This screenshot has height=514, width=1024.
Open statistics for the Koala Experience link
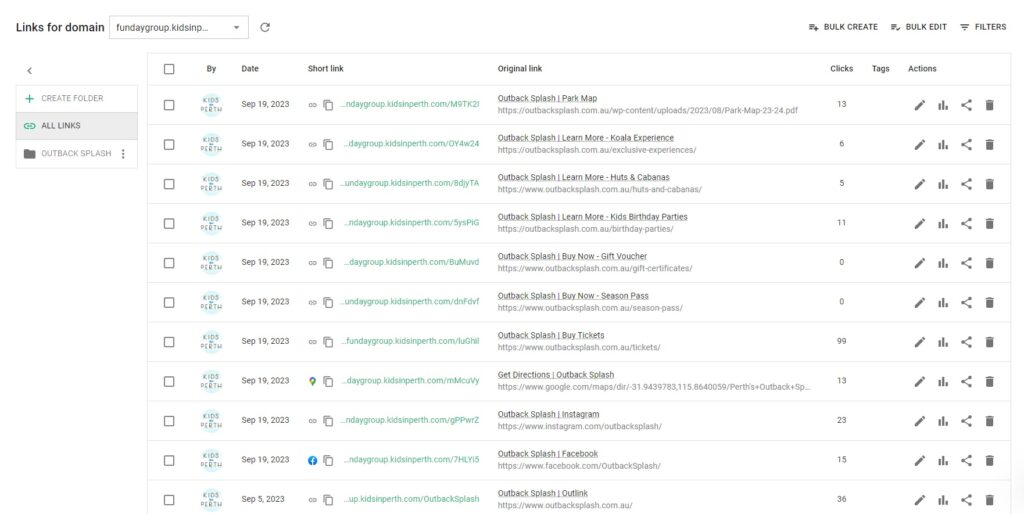943,144
